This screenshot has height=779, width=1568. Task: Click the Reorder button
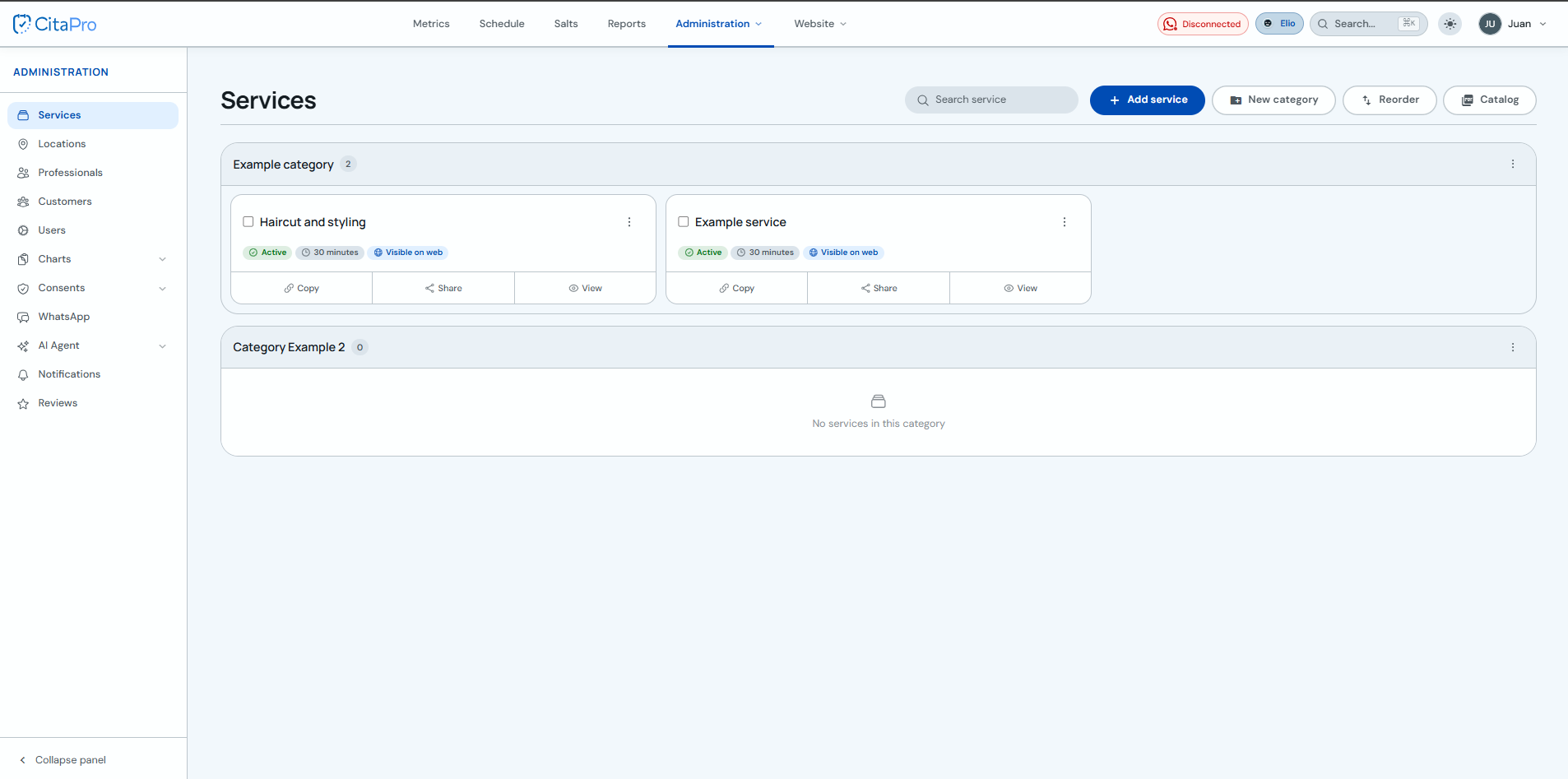point(1389,100)
